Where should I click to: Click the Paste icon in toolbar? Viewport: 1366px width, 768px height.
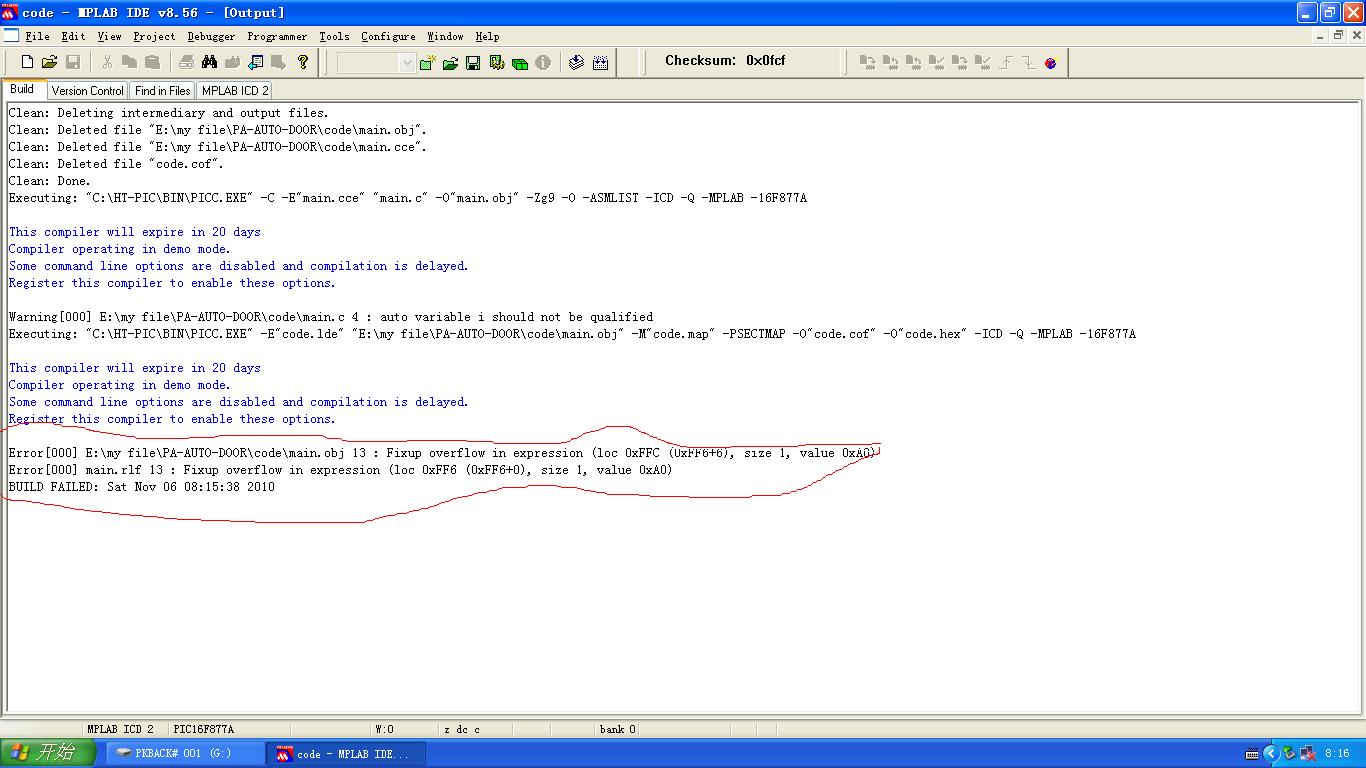point(152,62)
